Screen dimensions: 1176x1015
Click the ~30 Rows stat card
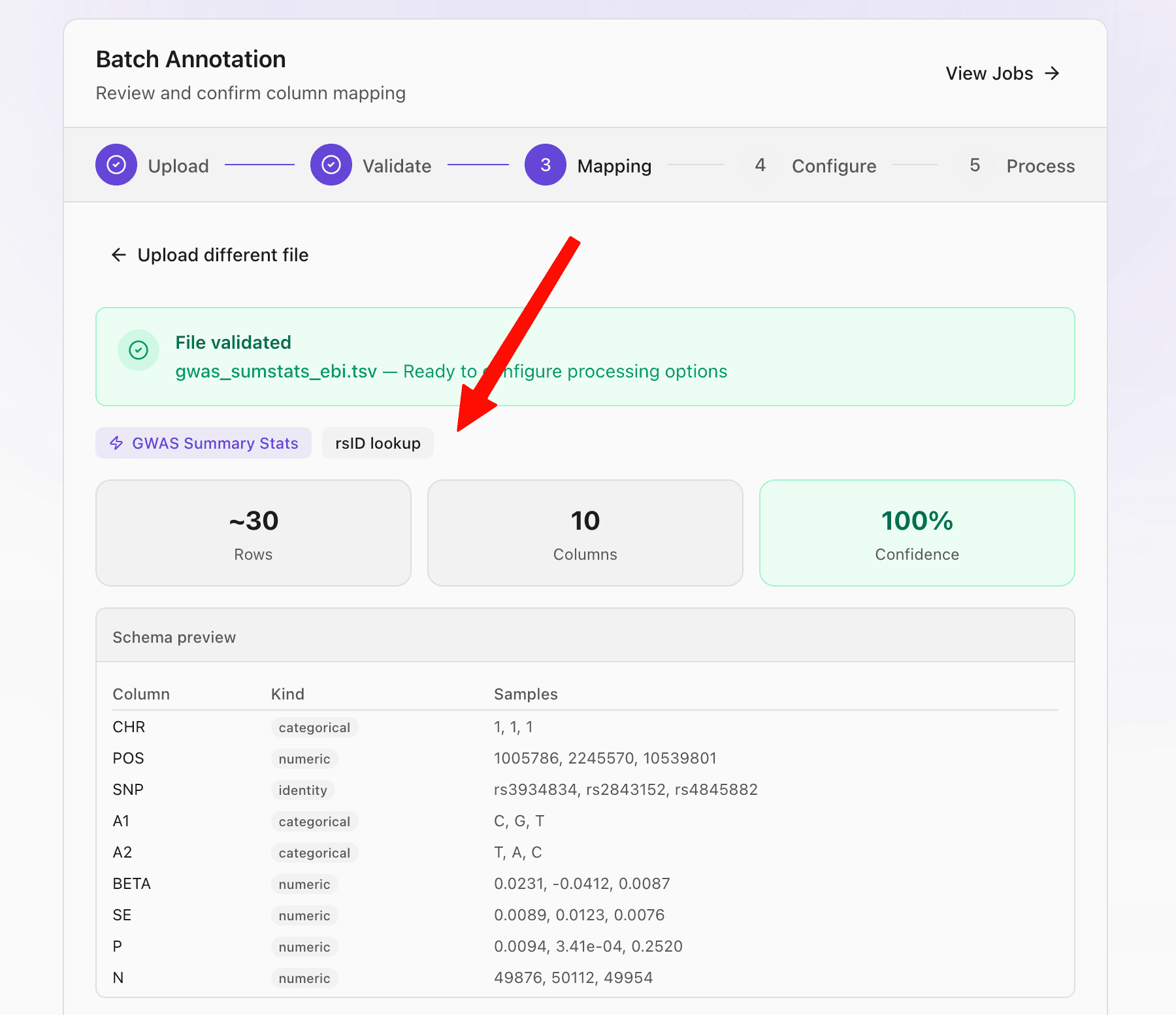[x=253, y=533]
